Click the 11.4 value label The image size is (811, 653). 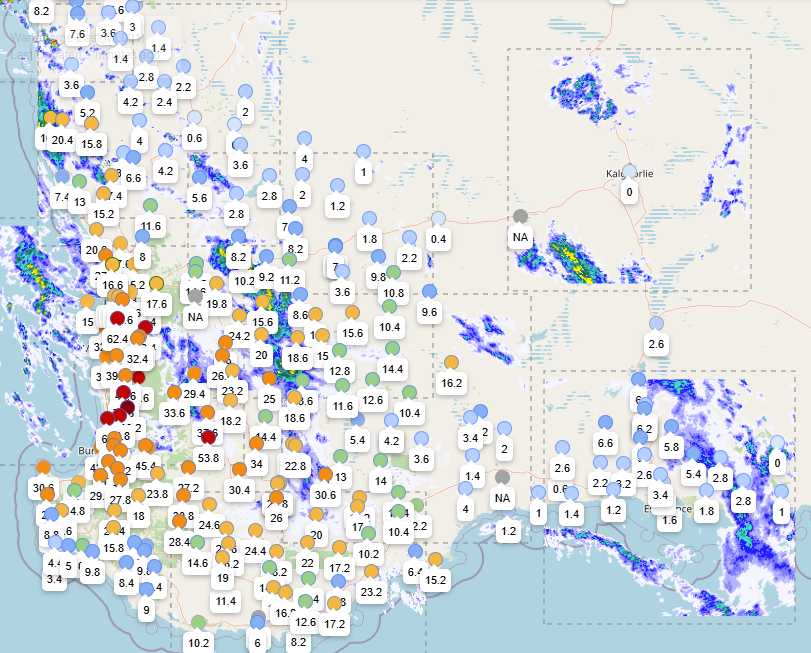pos(226,601)
